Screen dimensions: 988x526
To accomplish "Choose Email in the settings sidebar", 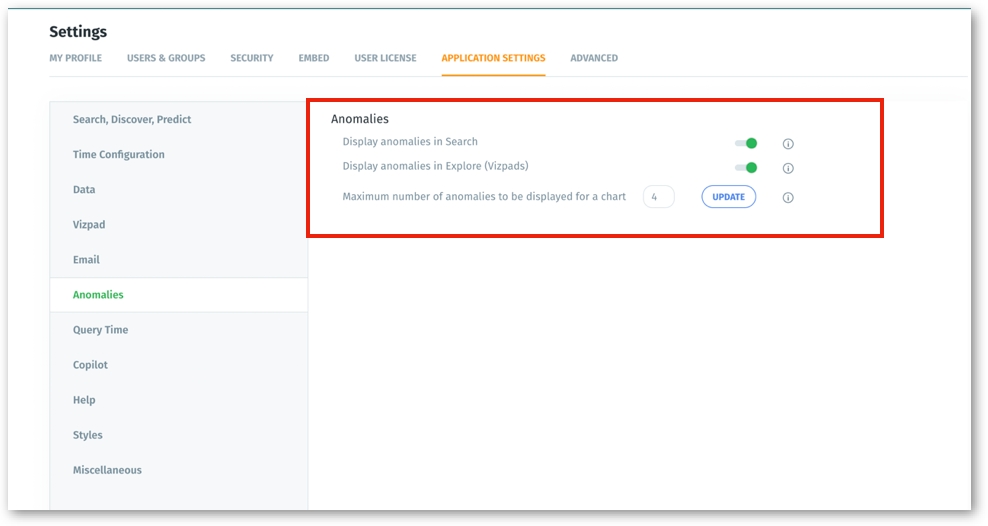I will pyautogui.click(x=86, y=260).
